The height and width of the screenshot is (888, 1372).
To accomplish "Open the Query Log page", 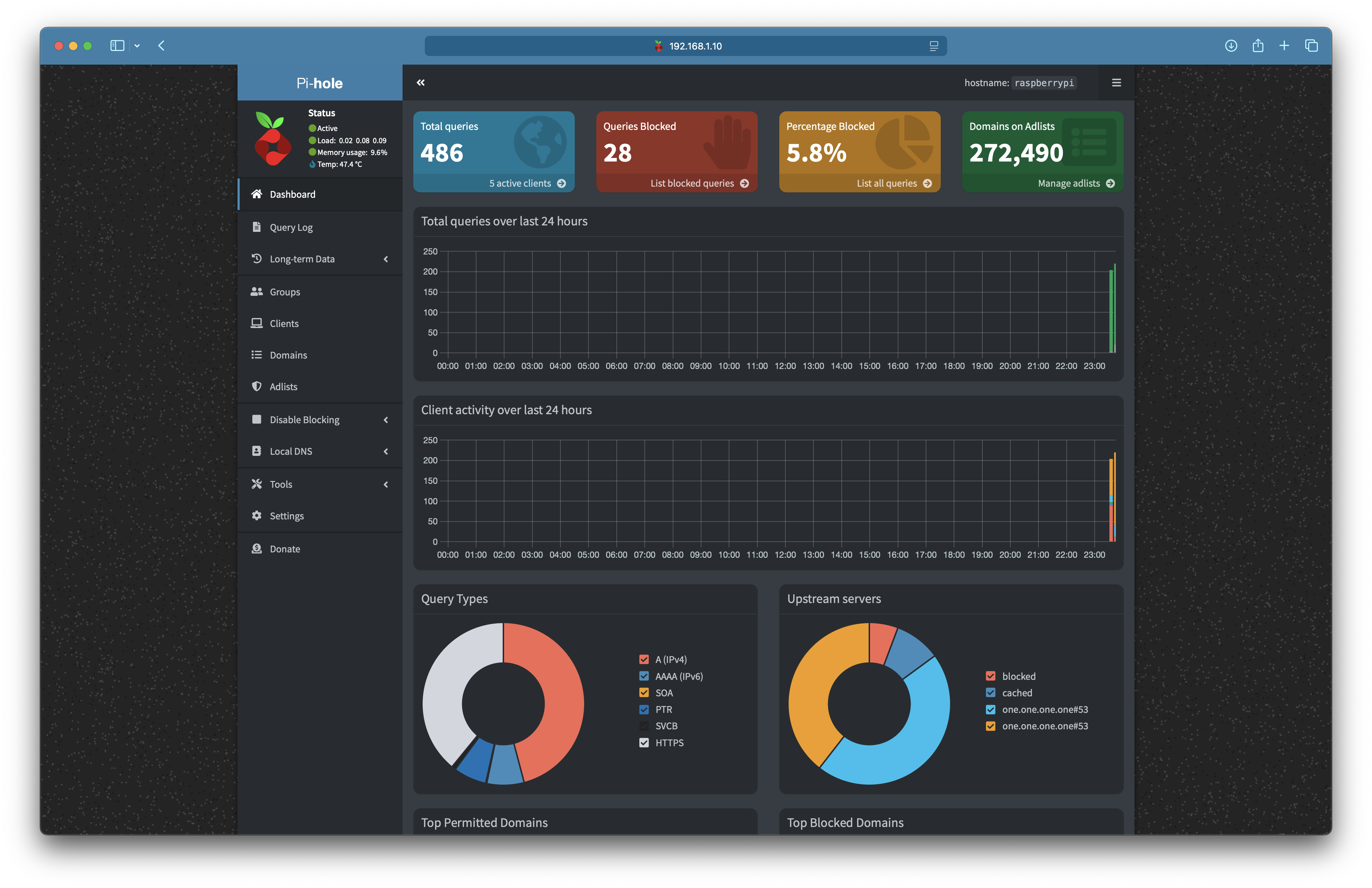I will coord(291,227).
